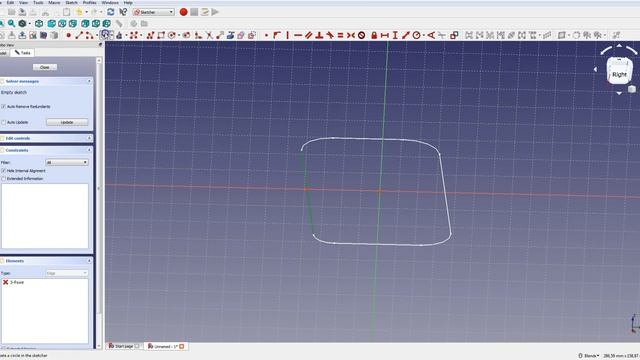The image size is (640, 360).
Task: Collapse the Solver messages section
Action: click(x=89, y=81)
